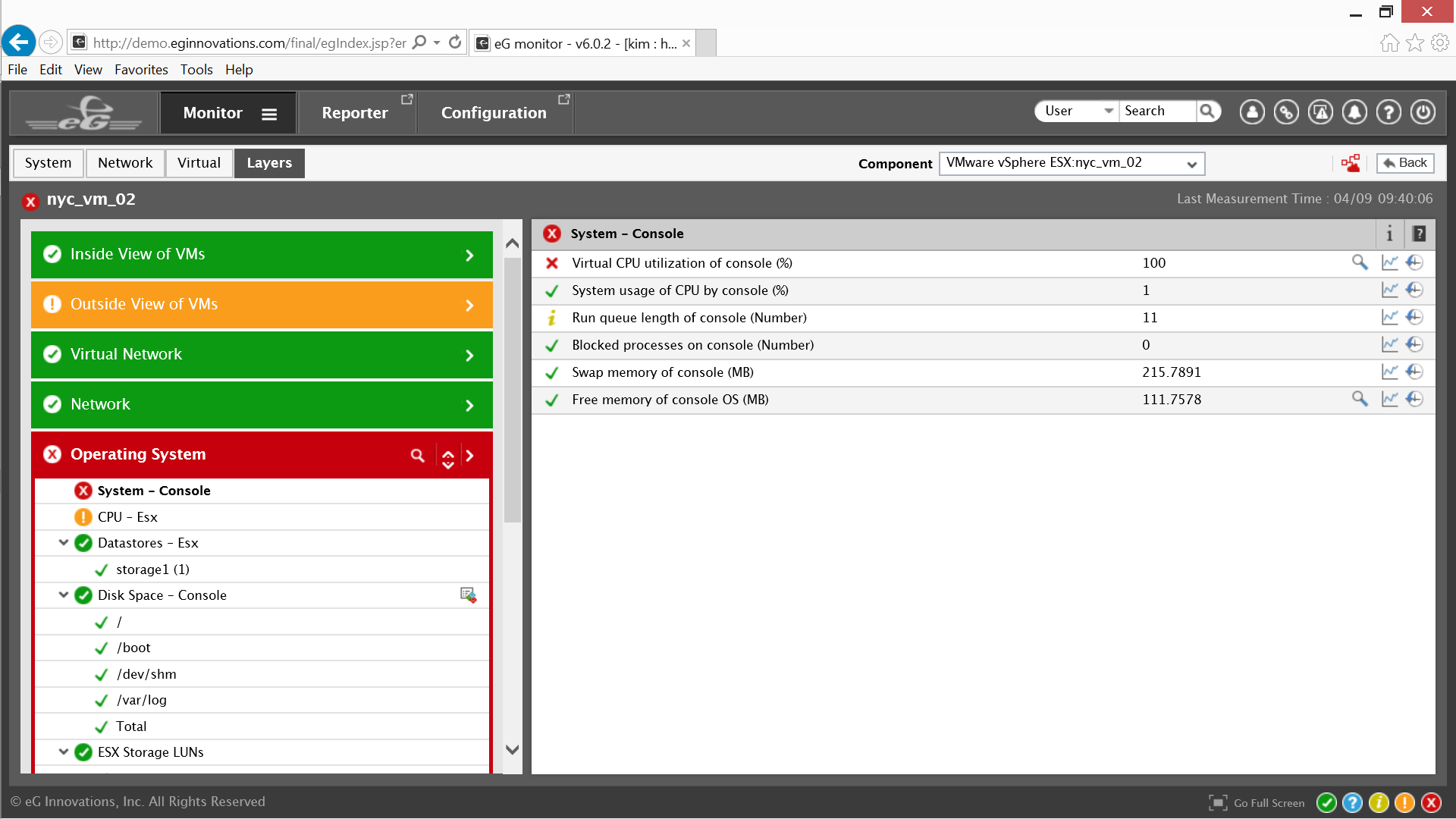The width and height of the screenshot is (1456, 819).
Task: Open the browser Favorites menu
Action: pos(141,70)
